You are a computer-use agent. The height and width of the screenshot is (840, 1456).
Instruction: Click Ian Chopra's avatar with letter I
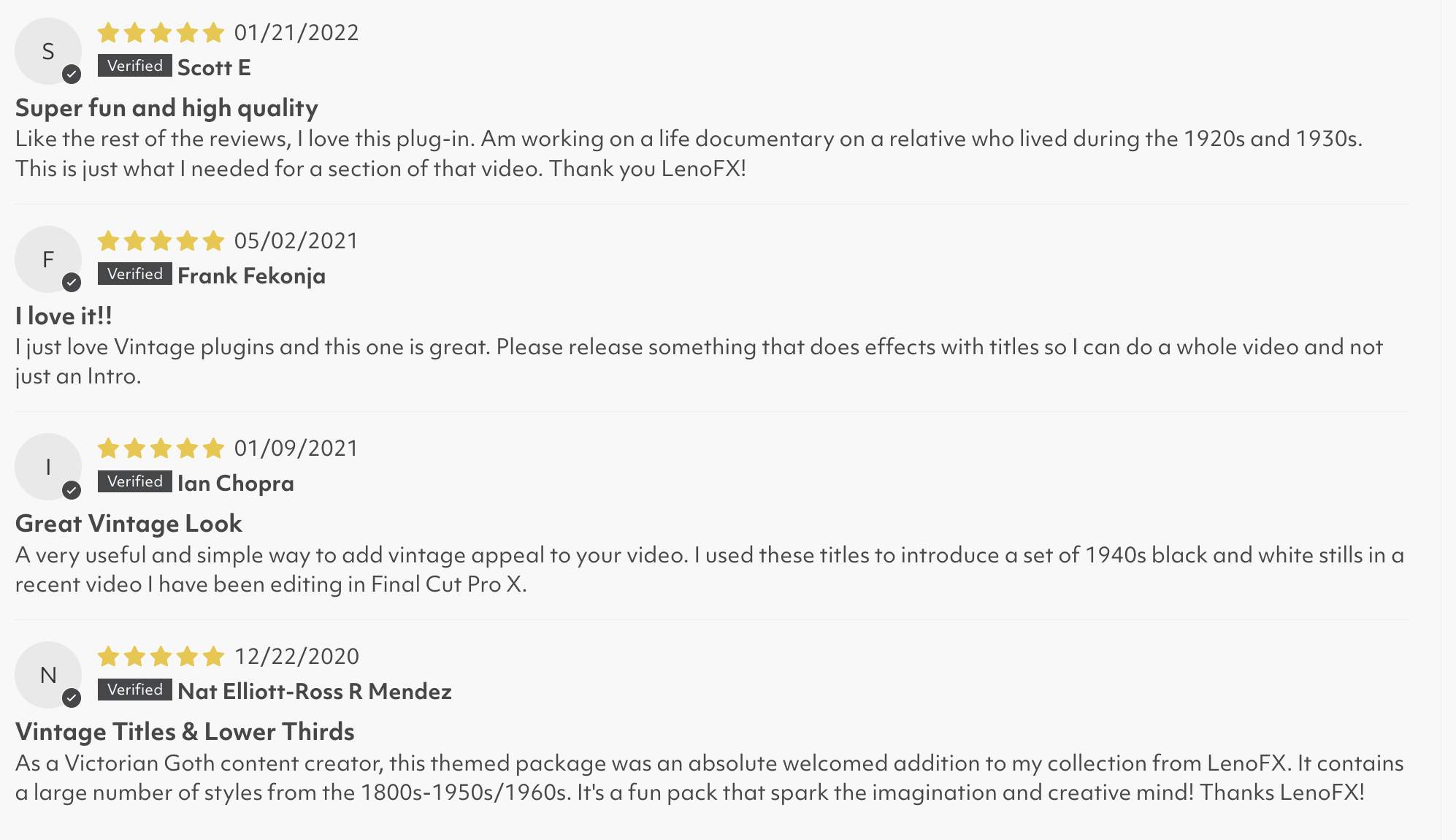tap(47, 467)
